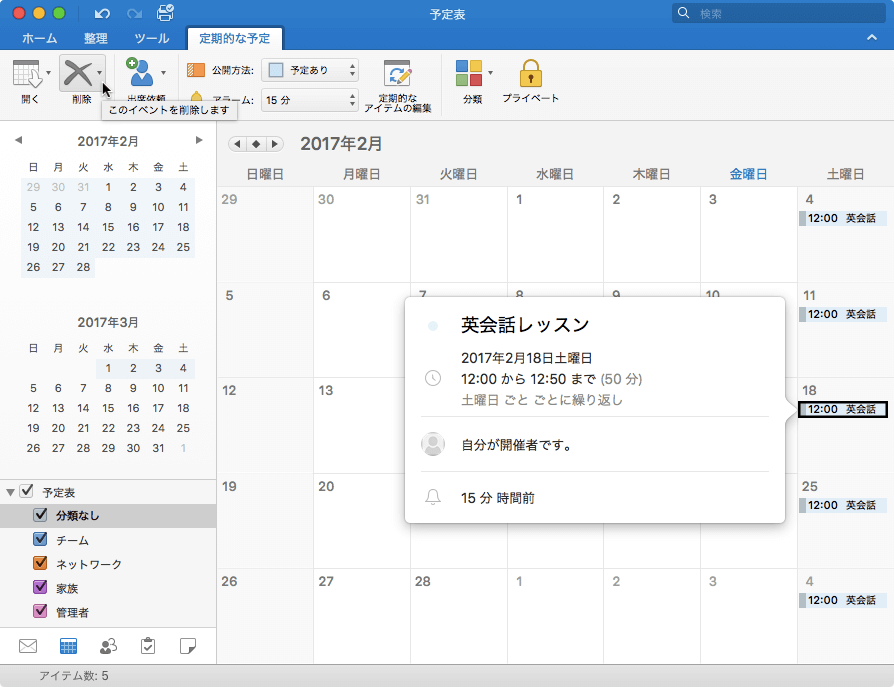Click the search magnifier icon

(683, 13)
